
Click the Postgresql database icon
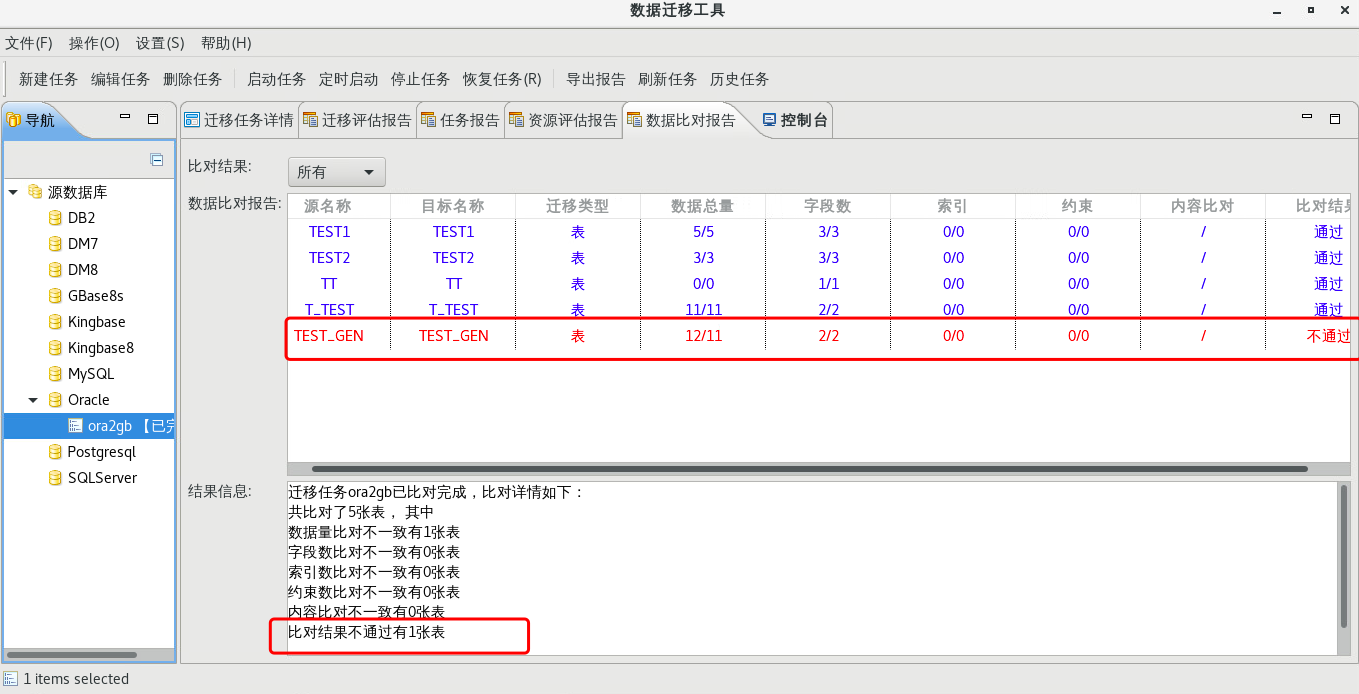tap(55, 452)
